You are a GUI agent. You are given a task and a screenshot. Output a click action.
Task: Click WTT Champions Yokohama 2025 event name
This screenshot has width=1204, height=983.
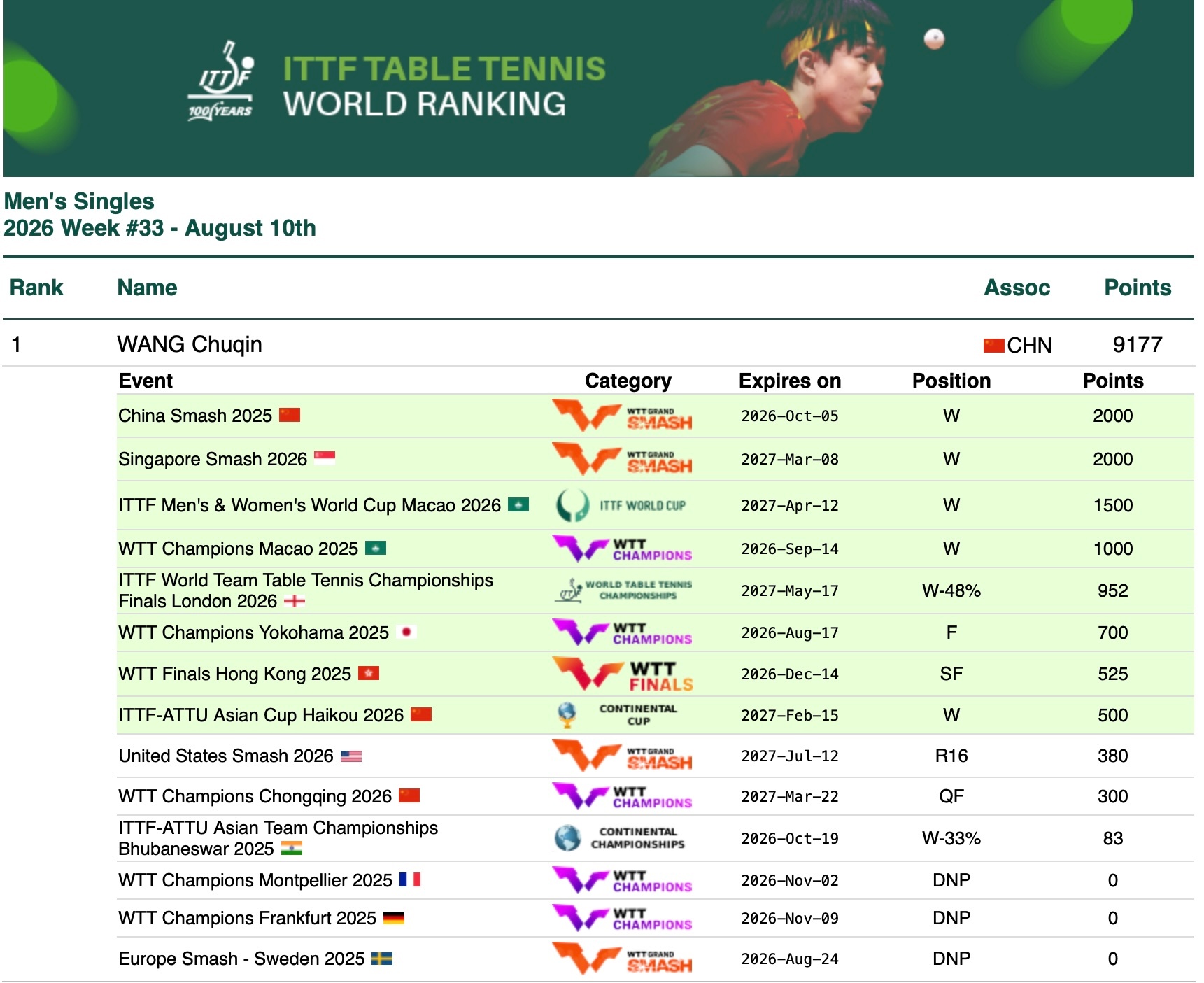253,632
